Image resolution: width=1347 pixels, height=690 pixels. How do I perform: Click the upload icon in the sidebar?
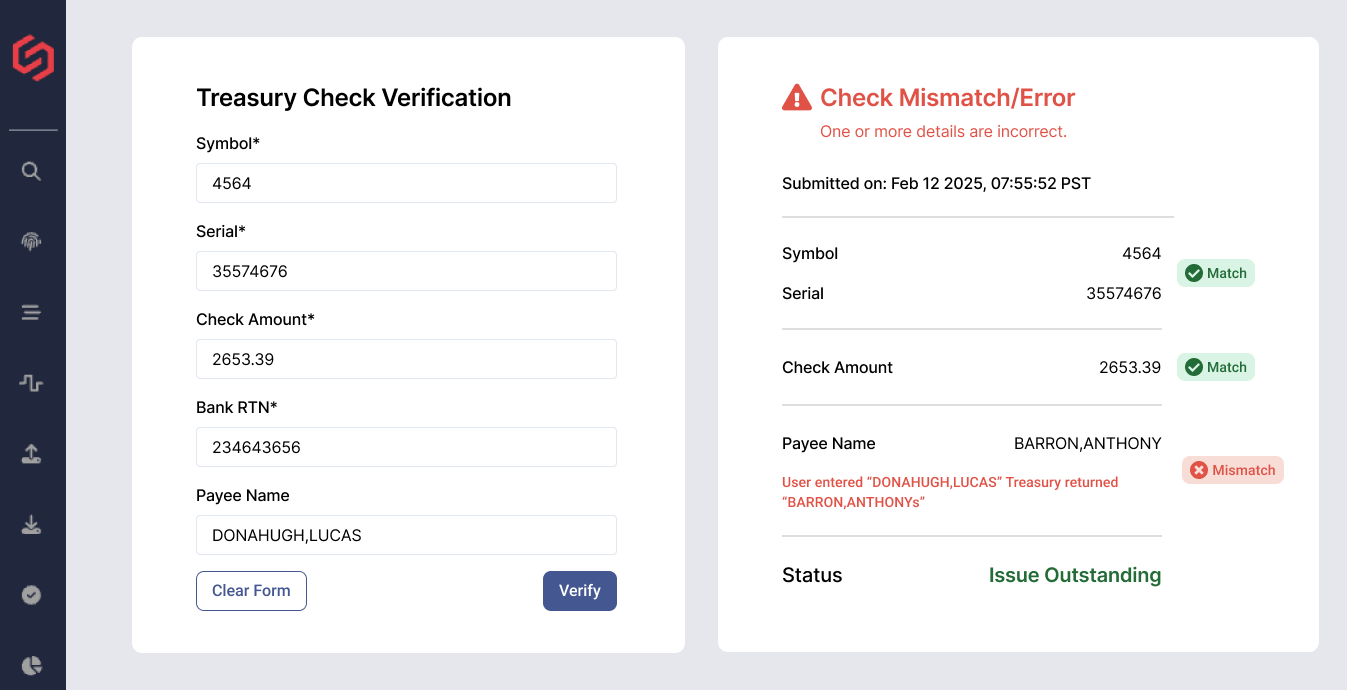(x=31, y=453)
